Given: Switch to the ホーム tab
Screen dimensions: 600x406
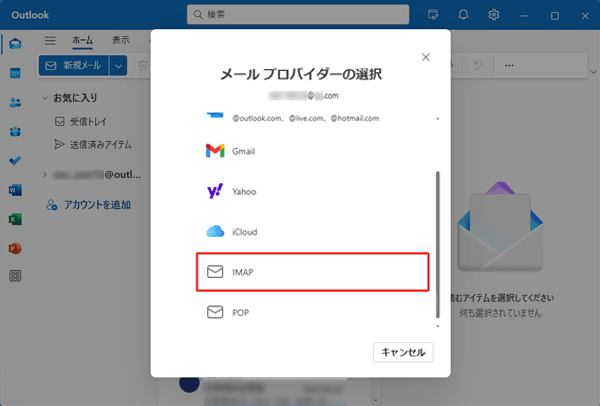Looking at the screenshot, I should coord(82,40).
